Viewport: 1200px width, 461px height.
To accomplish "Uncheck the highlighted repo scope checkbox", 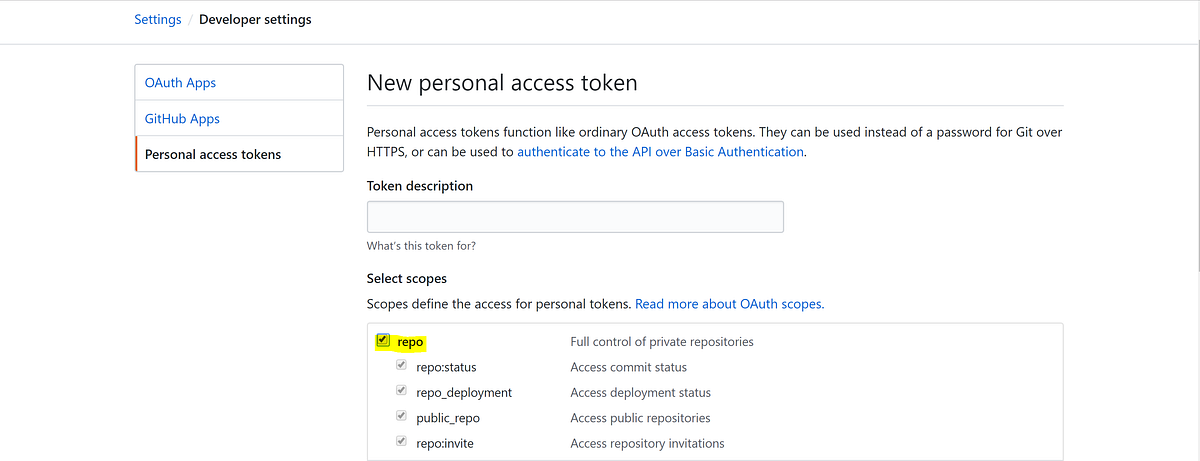I will tap(383, 341).
